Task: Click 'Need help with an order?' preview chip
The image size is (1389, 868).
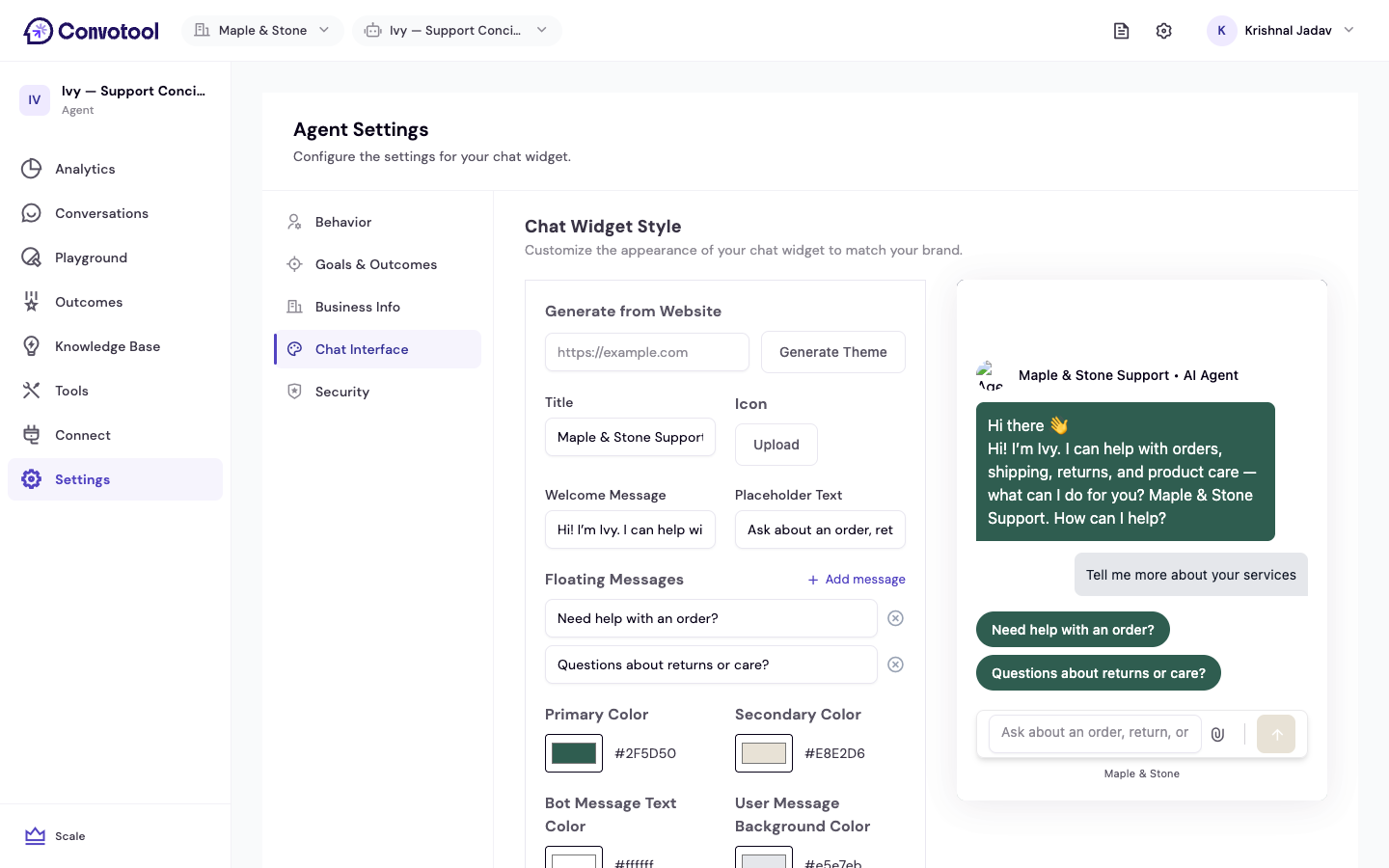Action: 1073,630
